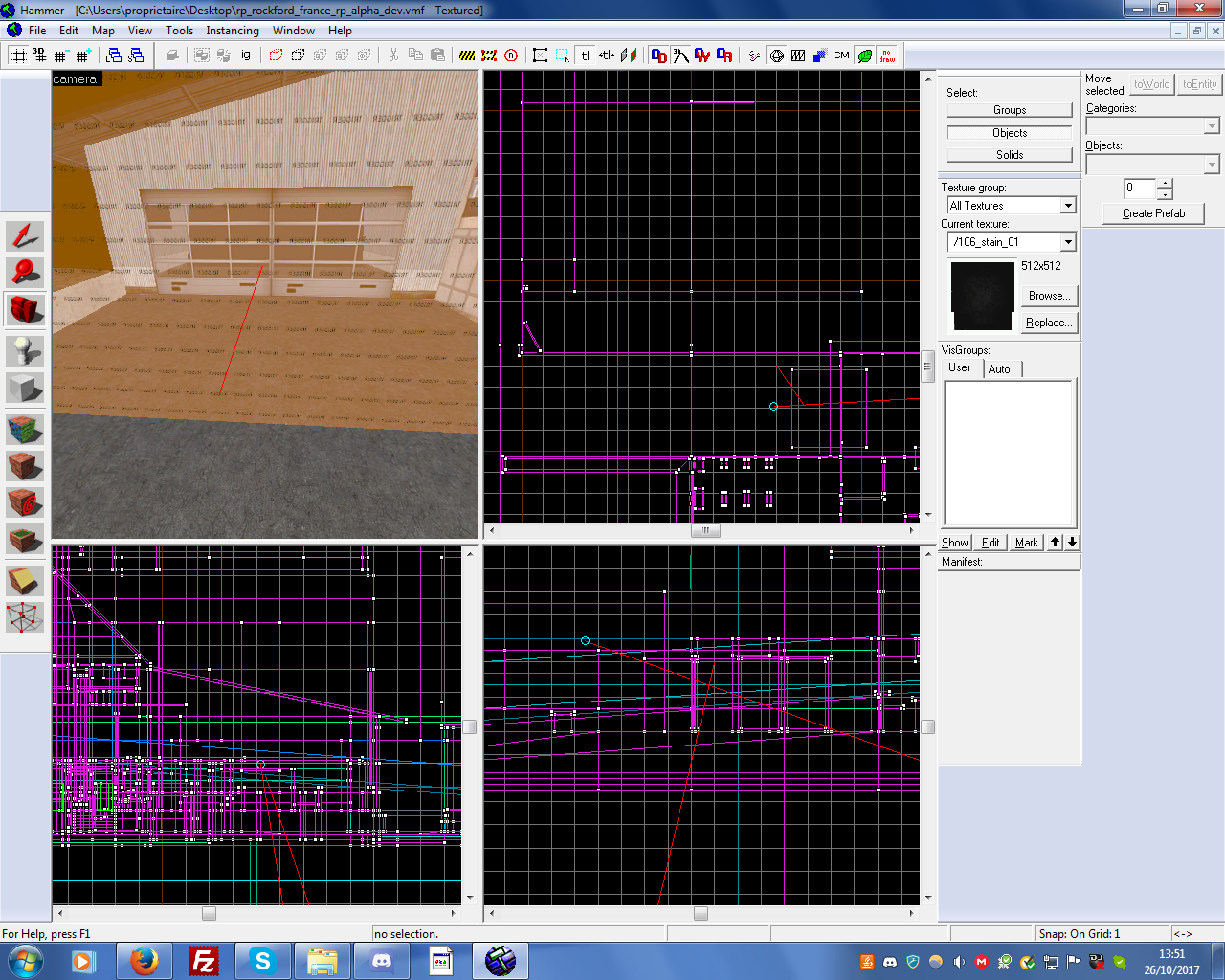Screen dimensions: 1225x980
Task: Open the Edit menu
Action: (x=69, y=31)
